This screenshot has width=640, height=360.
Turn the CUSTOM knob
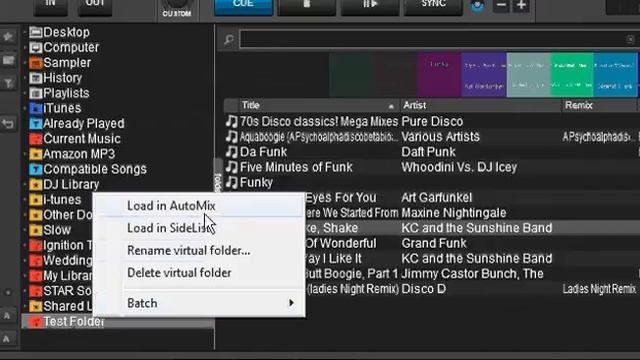(177, 4)
